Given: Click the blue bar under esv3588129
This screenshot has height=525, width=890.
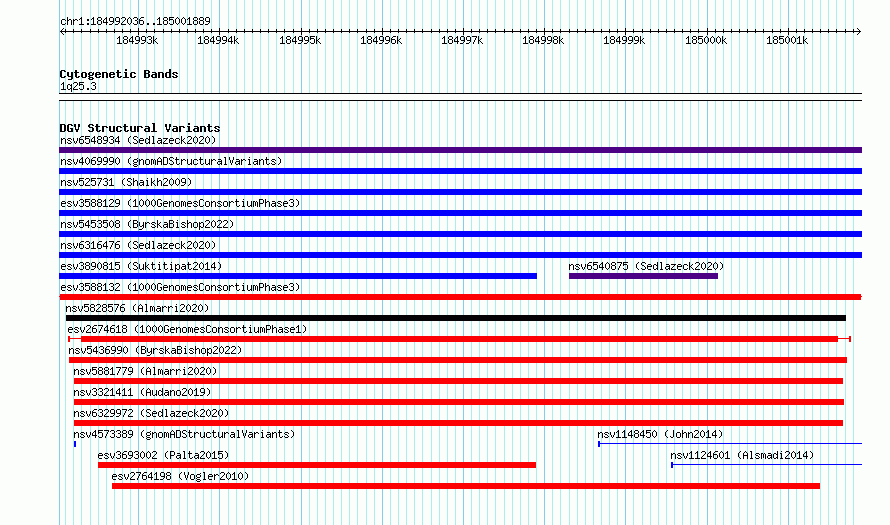Looking at the screenshot, I should click(460, 213).
